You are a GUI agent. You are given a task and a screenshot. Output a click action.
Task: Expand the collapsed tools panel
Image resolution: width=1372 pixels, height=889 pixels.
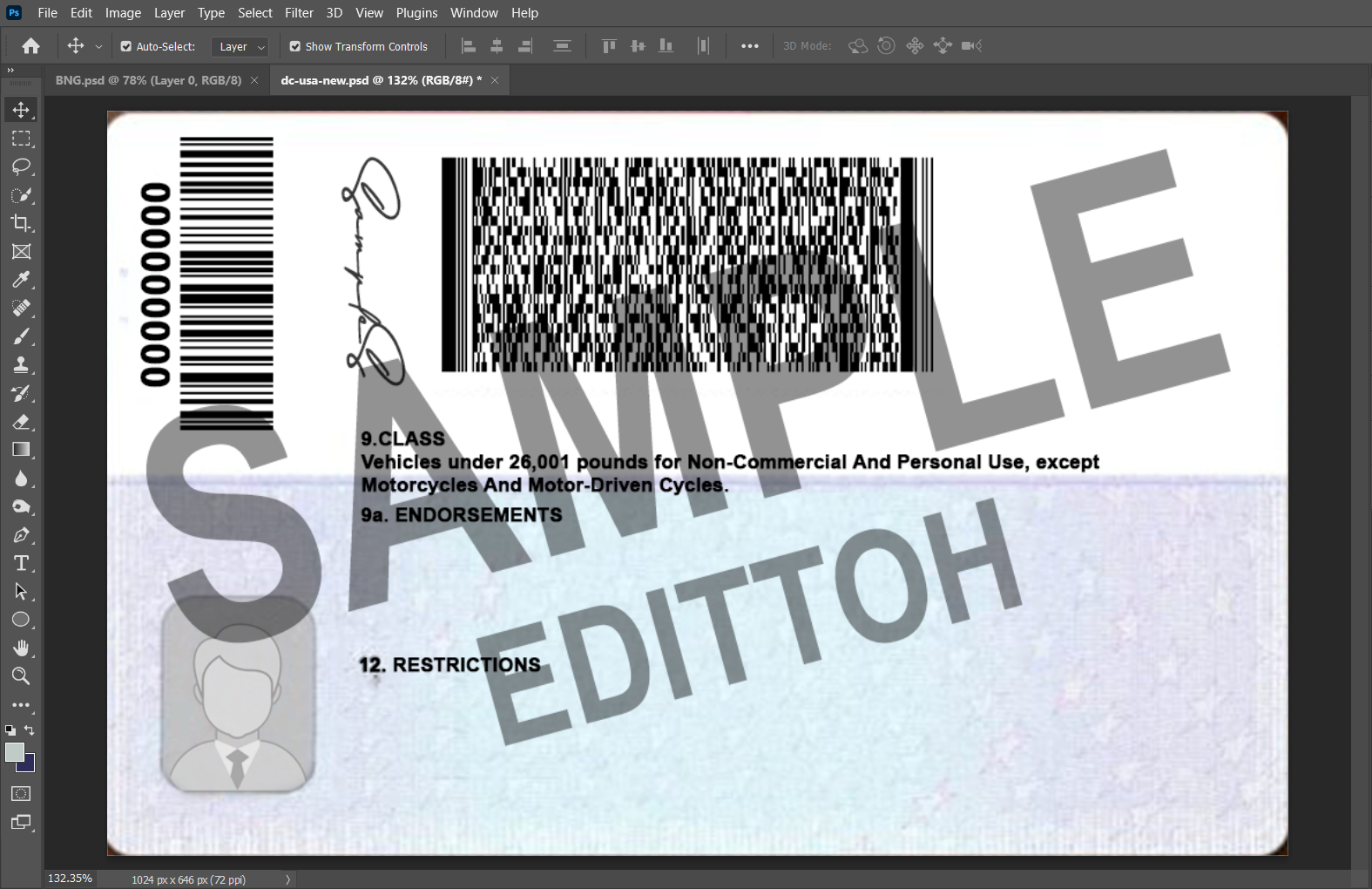coord(10,70)
